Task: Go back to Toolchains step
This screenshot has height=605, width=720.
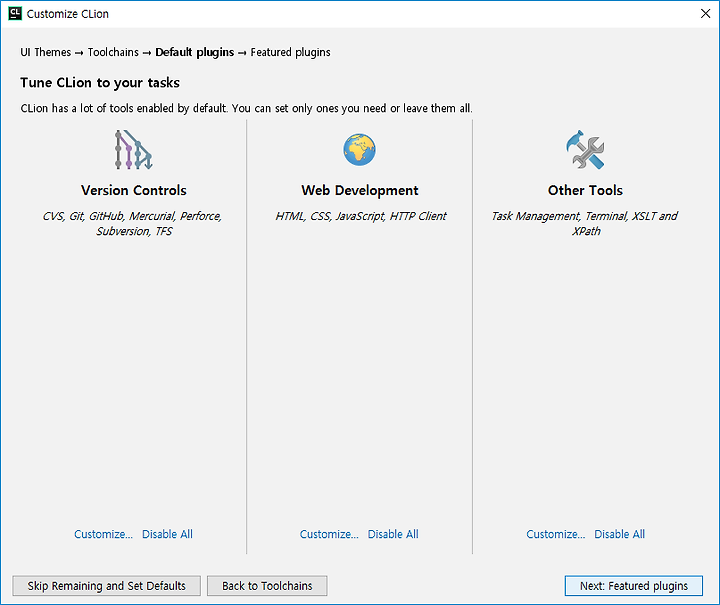Action: (267, 586)
